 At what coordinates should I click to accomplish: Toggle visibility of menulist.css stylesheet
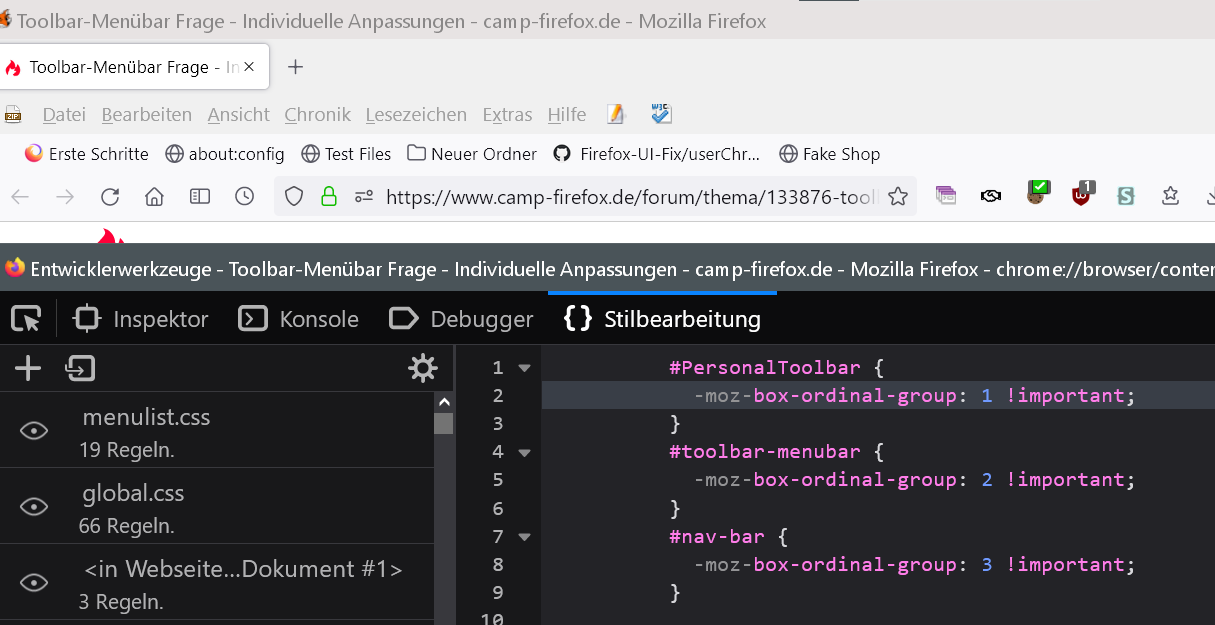tap(34, 431)
